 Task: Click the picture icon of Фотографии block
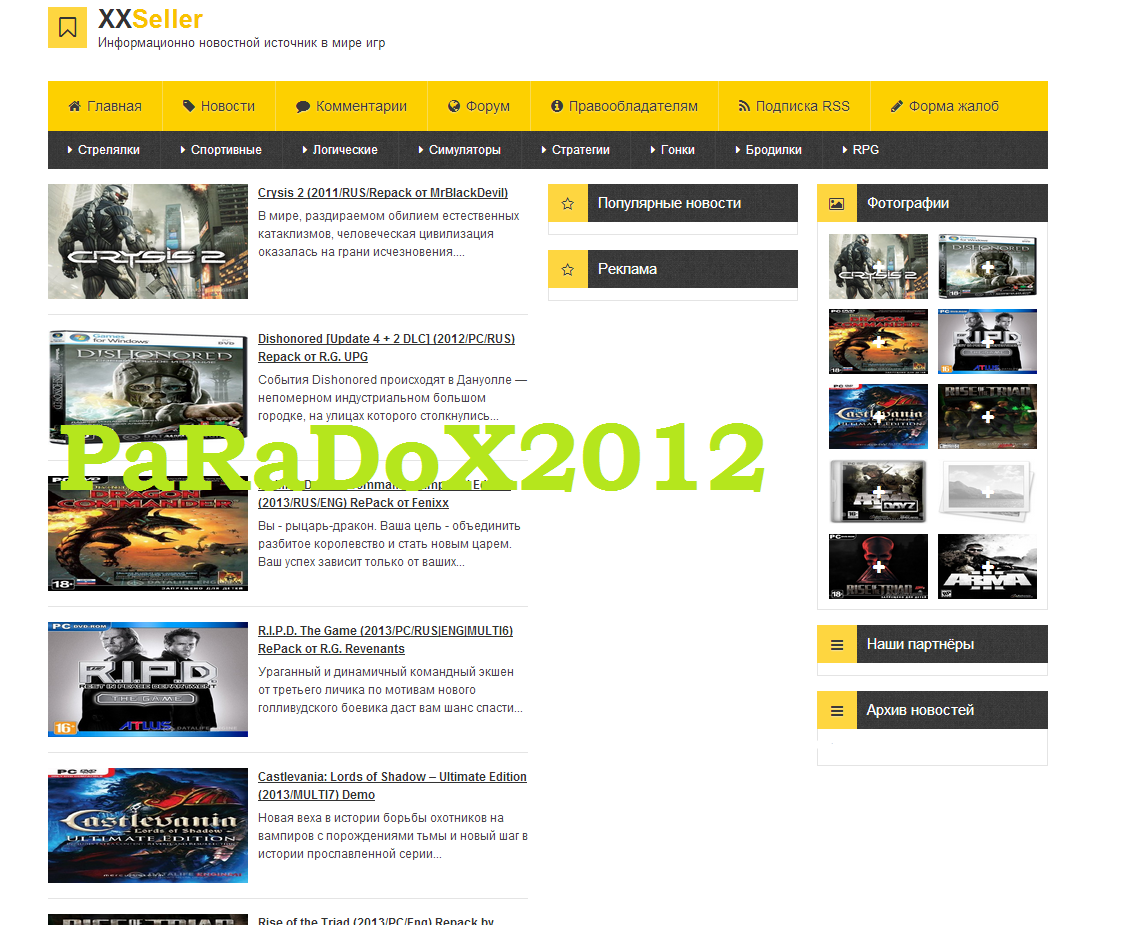click(837, 204)
